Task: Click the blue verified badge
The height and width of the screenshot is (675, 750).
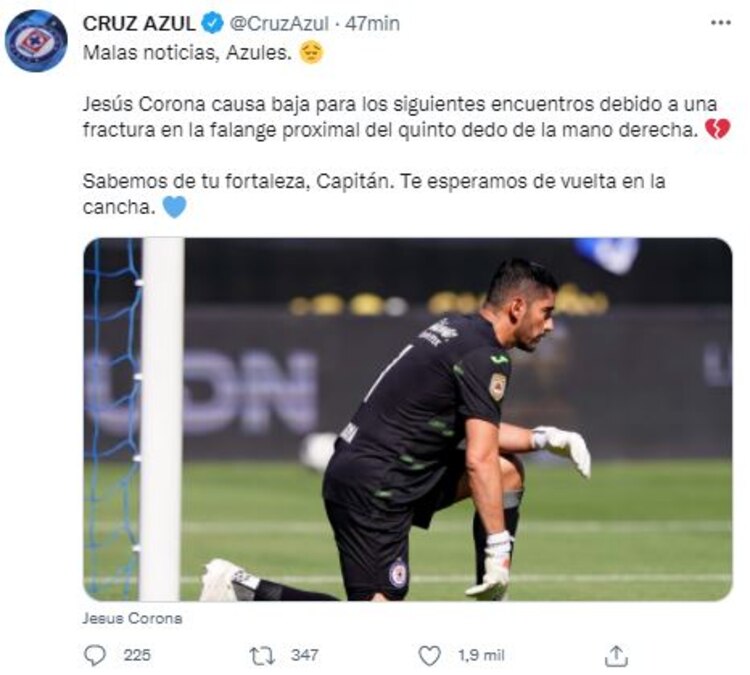Action: pos(212,23)
